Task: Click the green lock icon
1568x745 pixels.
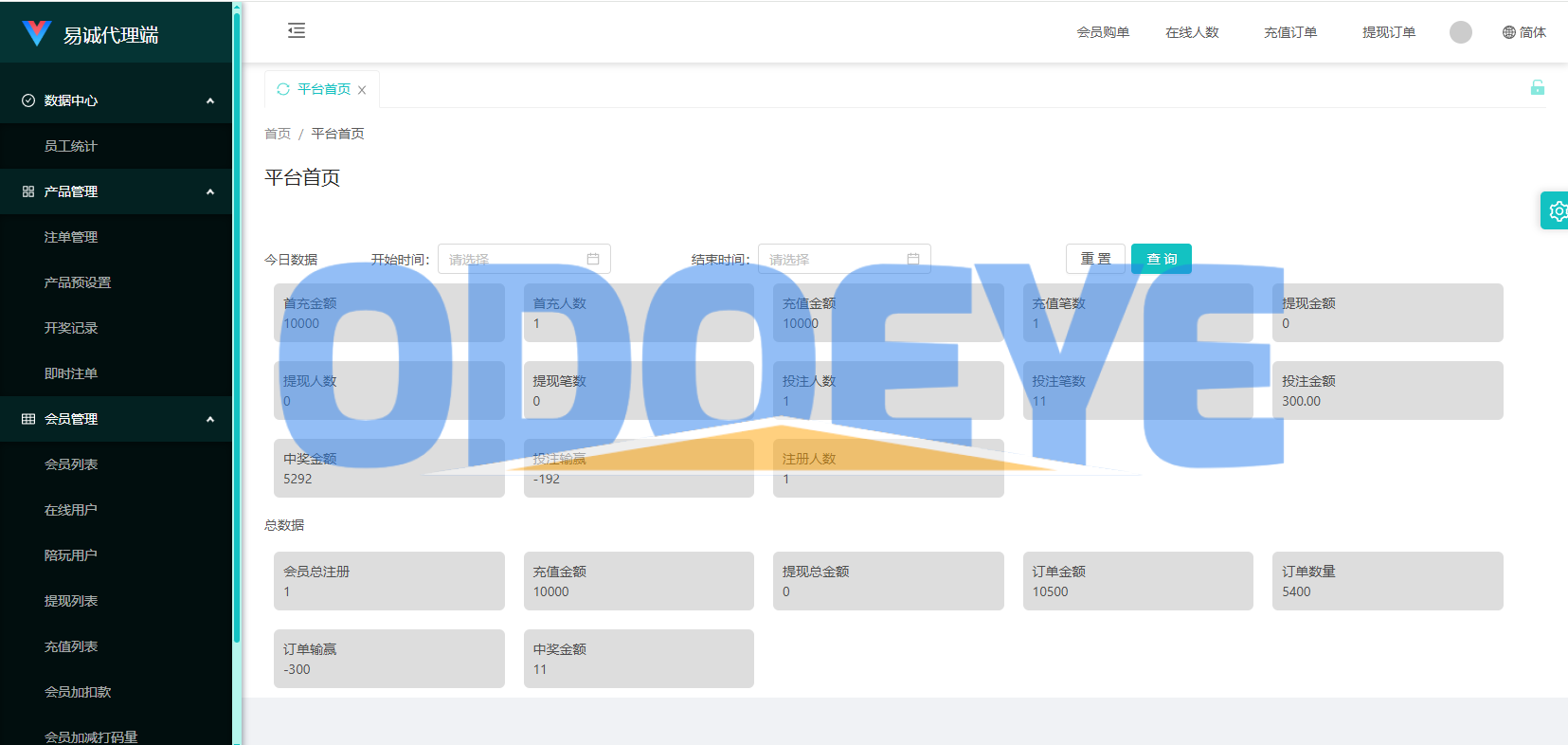Action: [x=1537, y=88]
